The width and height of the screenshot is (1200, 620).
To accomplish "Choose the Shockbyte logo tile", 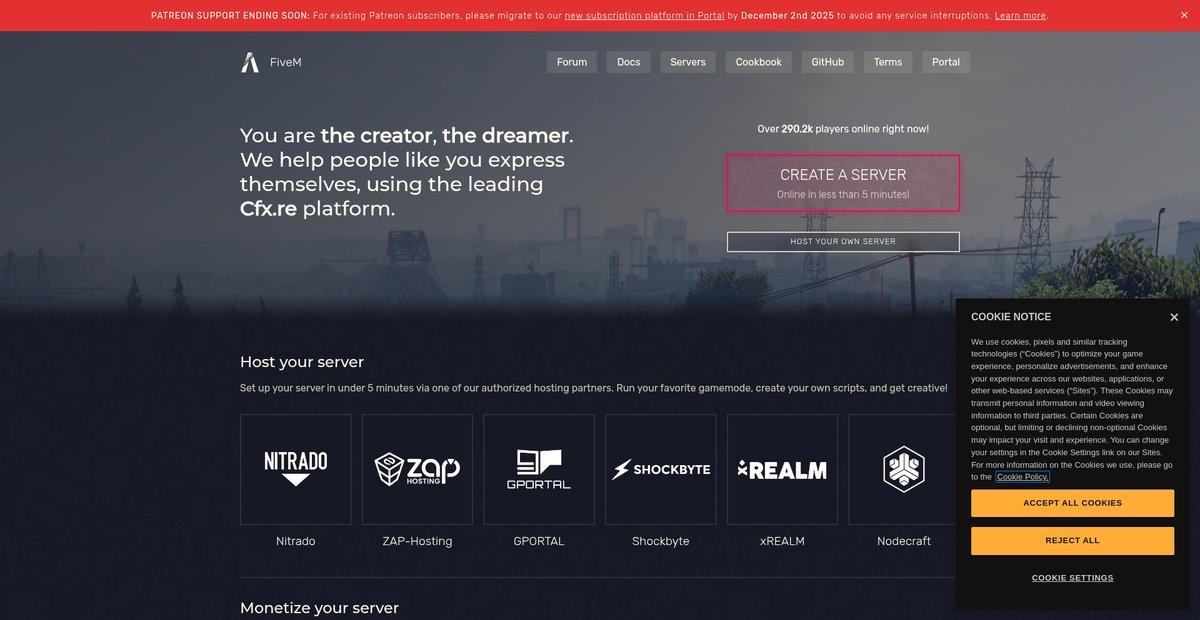I will tap(661, 470).
